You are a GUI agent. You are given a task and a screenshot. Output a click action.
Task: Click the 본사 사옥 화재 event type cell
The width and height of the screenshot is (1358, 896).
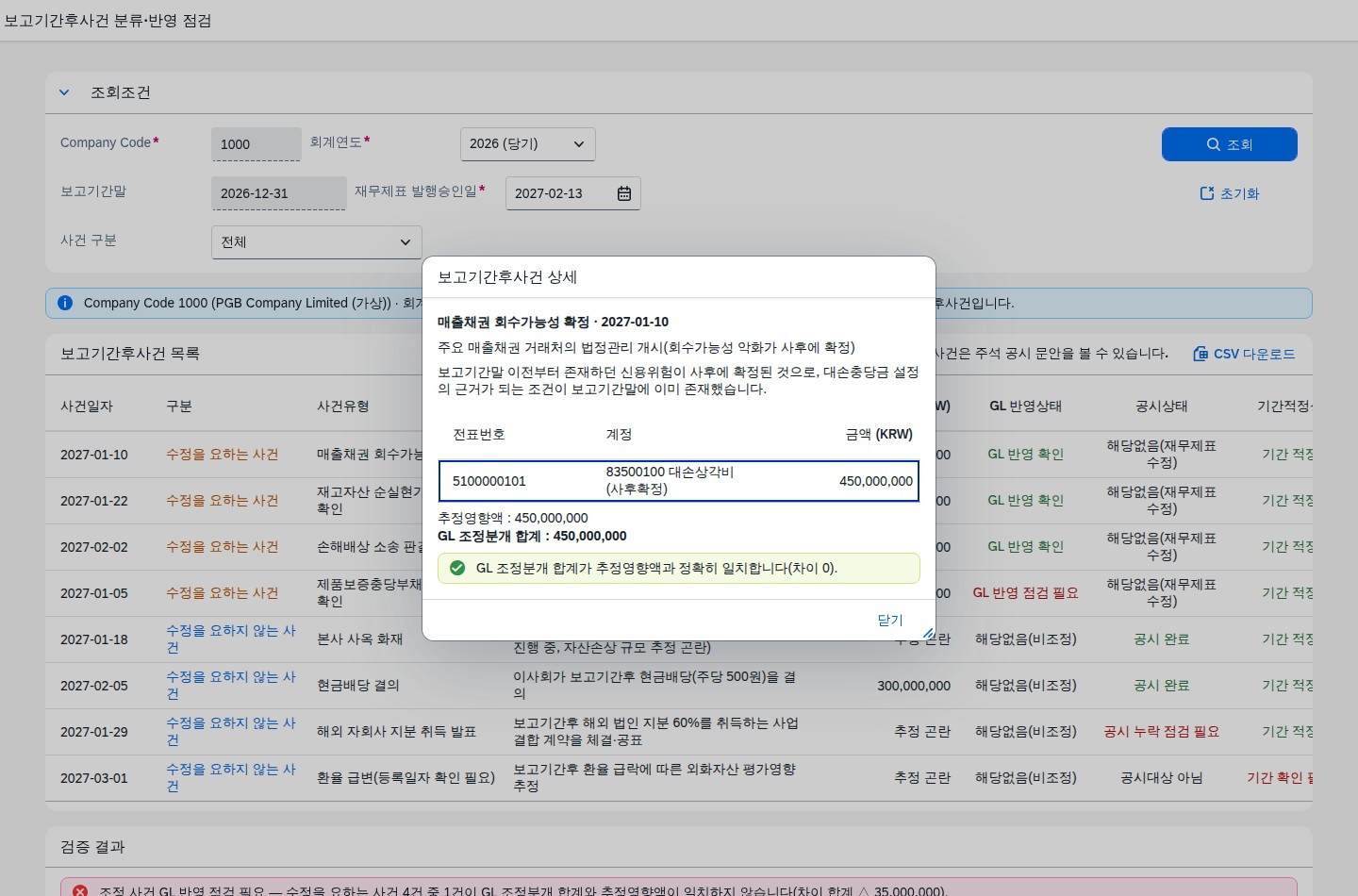click(360, 639)
